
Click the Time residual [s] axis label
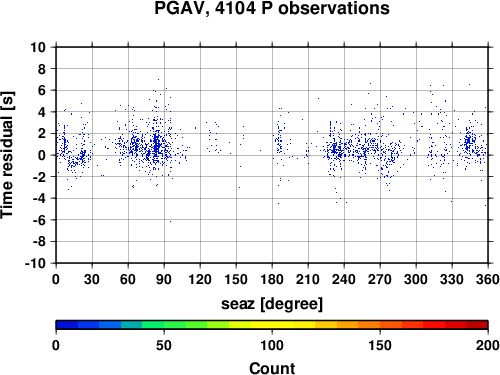coord(7,155)
